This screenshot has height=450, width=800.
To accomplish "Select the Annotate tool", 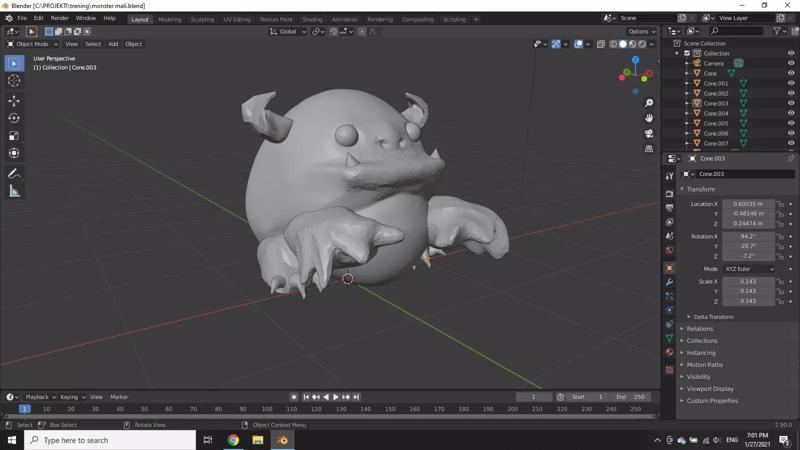I will (14, 174).
